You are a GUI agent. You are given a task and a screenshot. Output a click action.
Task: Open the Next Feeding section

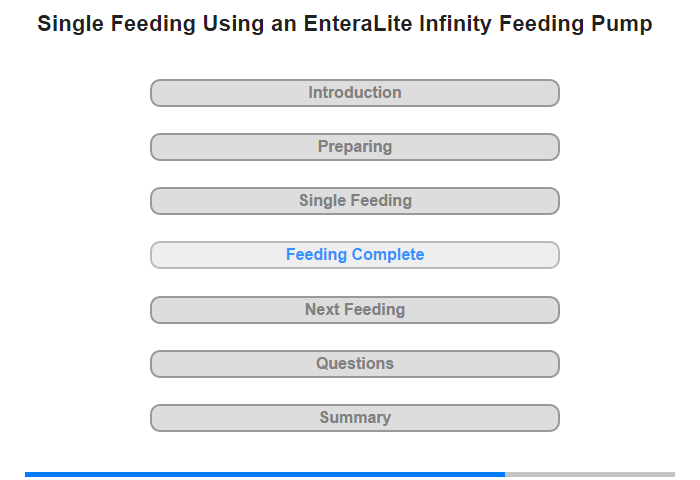click(x=355, y=310)
